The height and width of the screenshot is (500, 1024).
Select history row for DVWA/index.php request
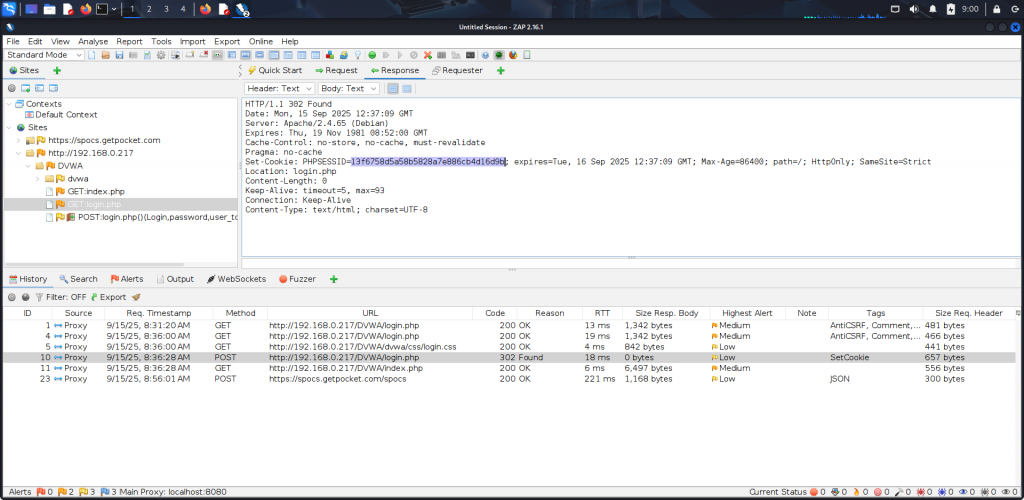point(509,368)
